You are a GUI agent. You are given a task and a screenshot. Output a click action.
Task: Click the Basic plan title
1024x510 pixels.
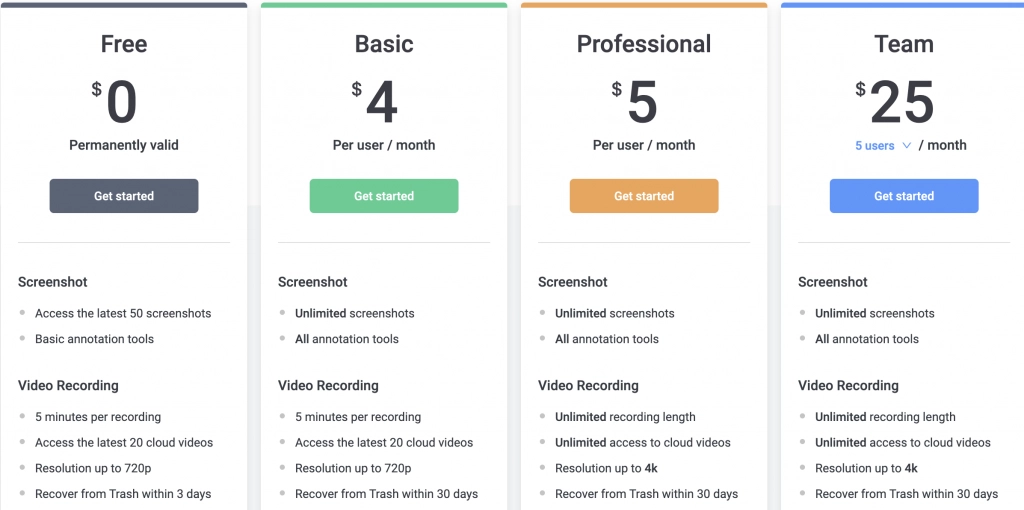pos(384,44)
